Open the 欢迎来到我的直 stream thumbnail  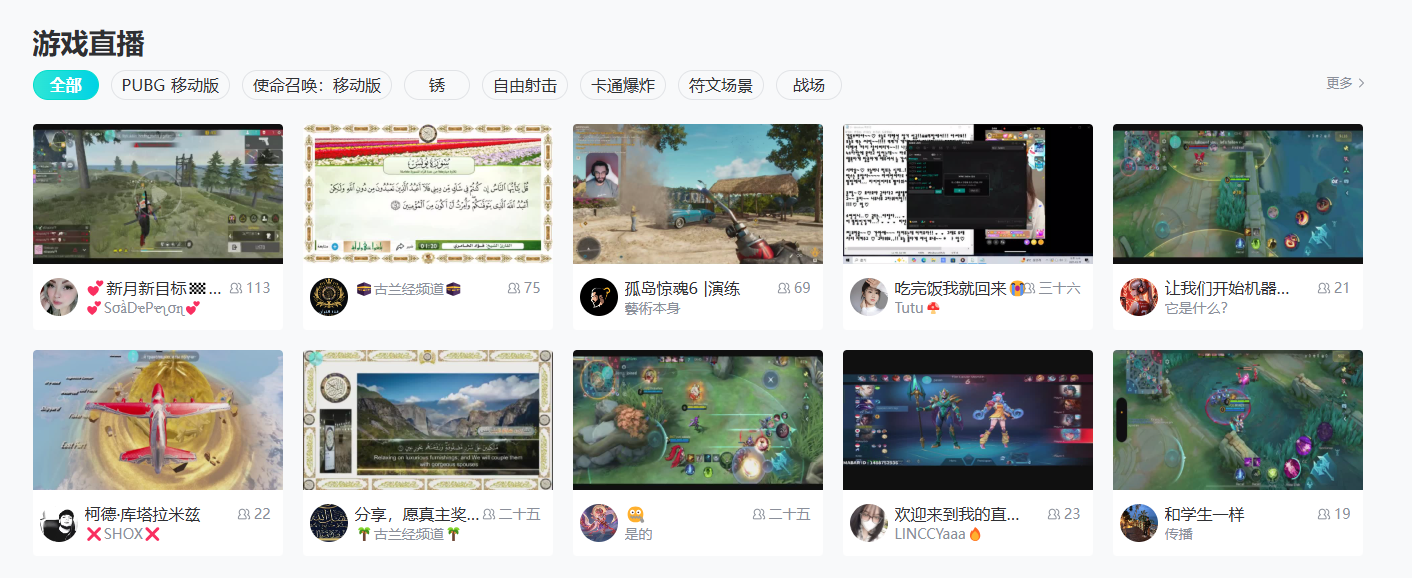[968, 420]
